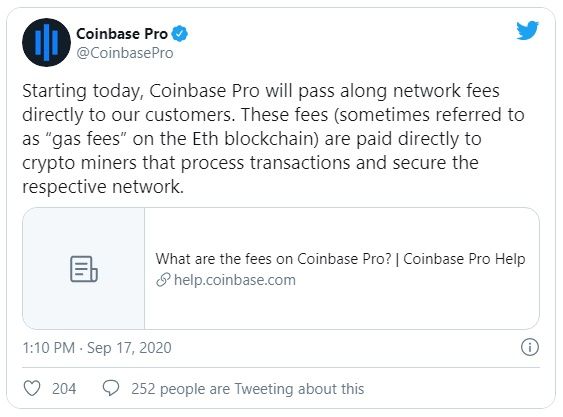Open the Coinbase Pro profile avatar
The height and width of the screenshot is (417, 563).
point(46,42)
